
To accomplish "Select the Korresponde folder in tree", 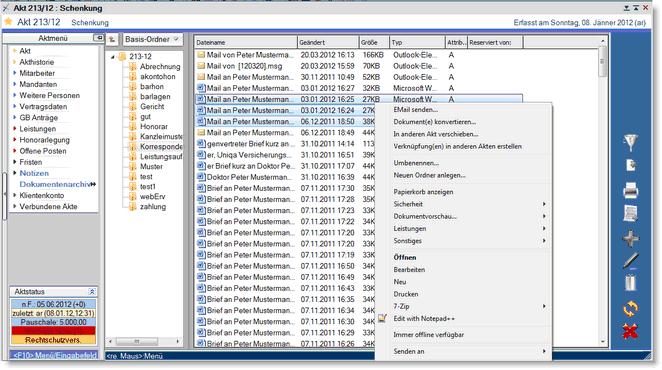I will (x=161, y=147).
